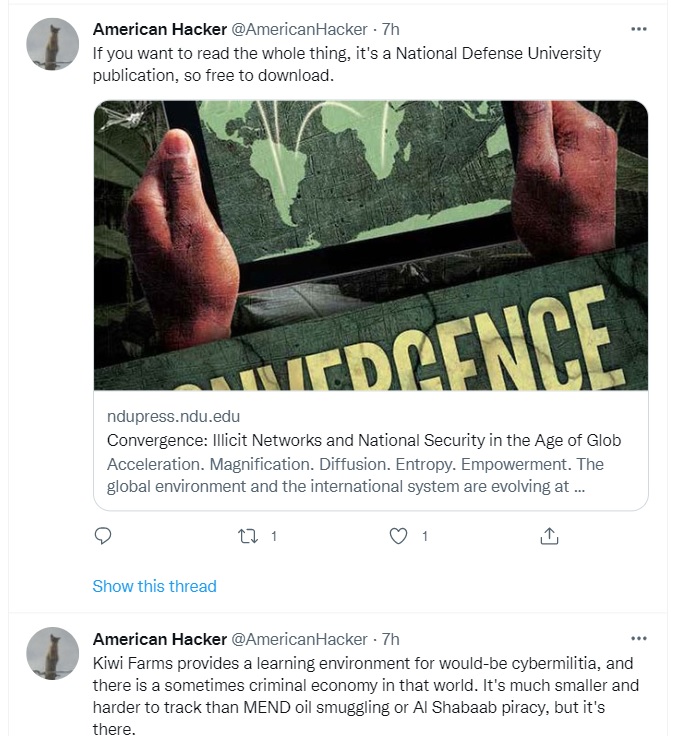Click the reply speech bubble icon
The image size is (677, 736).
[x=102, y=536]
